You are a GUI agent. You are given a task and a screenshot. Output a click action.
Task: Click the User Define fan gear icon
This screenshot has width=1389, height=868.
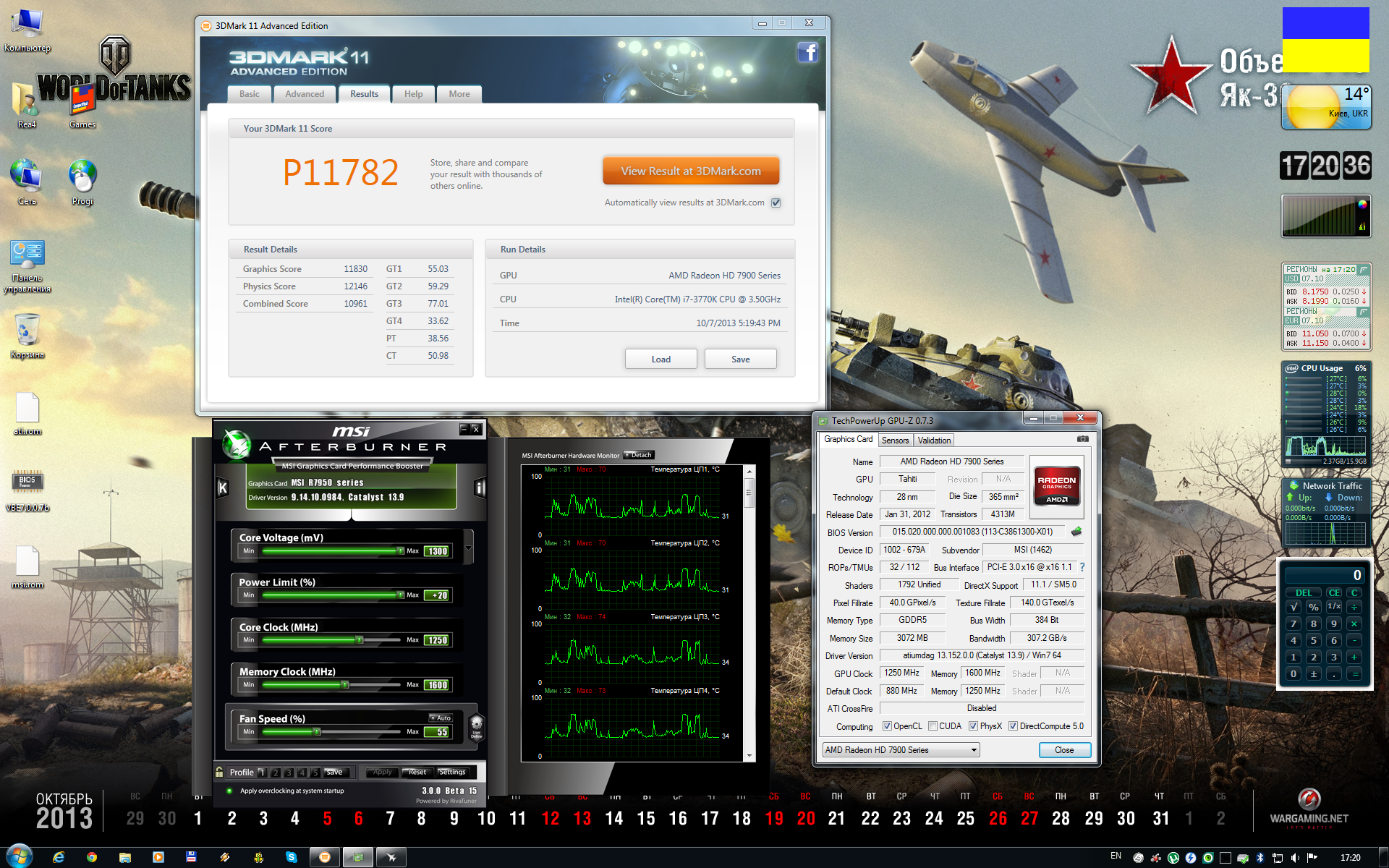pos(476,726)
